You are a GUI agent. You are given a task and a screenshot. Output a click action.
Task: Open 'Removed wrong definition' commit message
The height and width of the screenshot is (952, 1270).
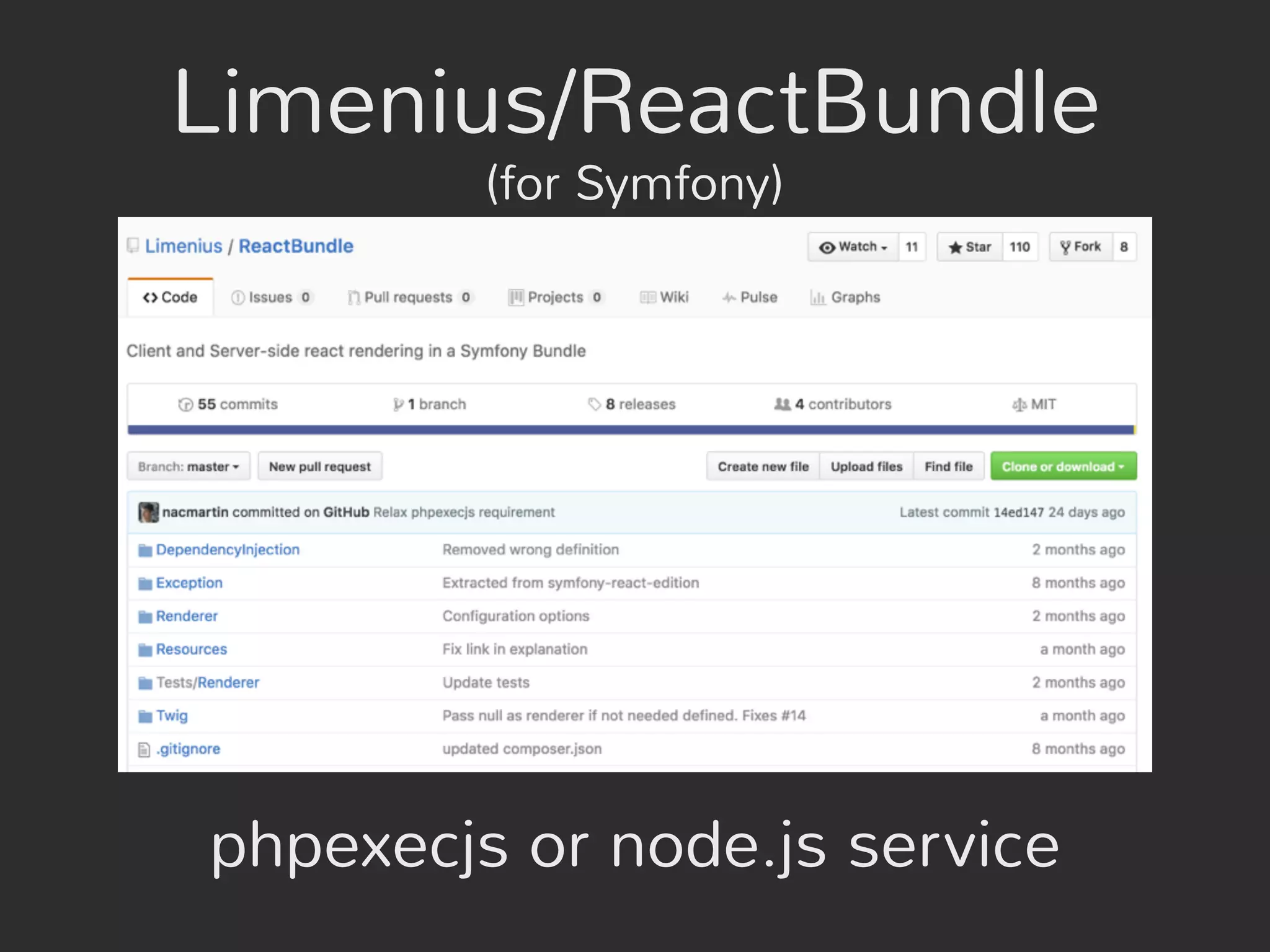[530, 550]
